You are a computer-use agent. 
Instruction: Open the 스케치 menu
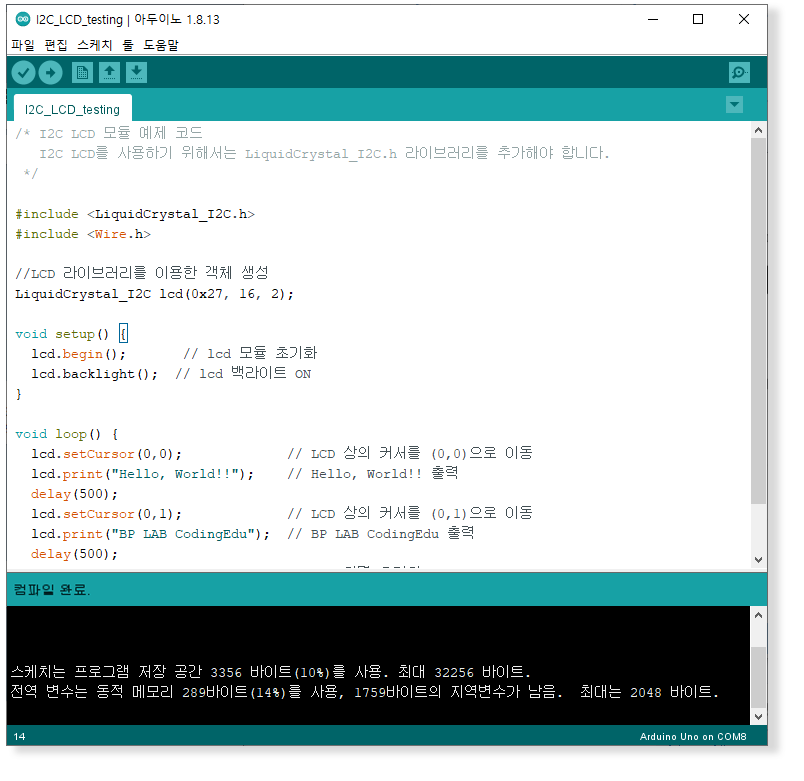click(x=95, y=45)
